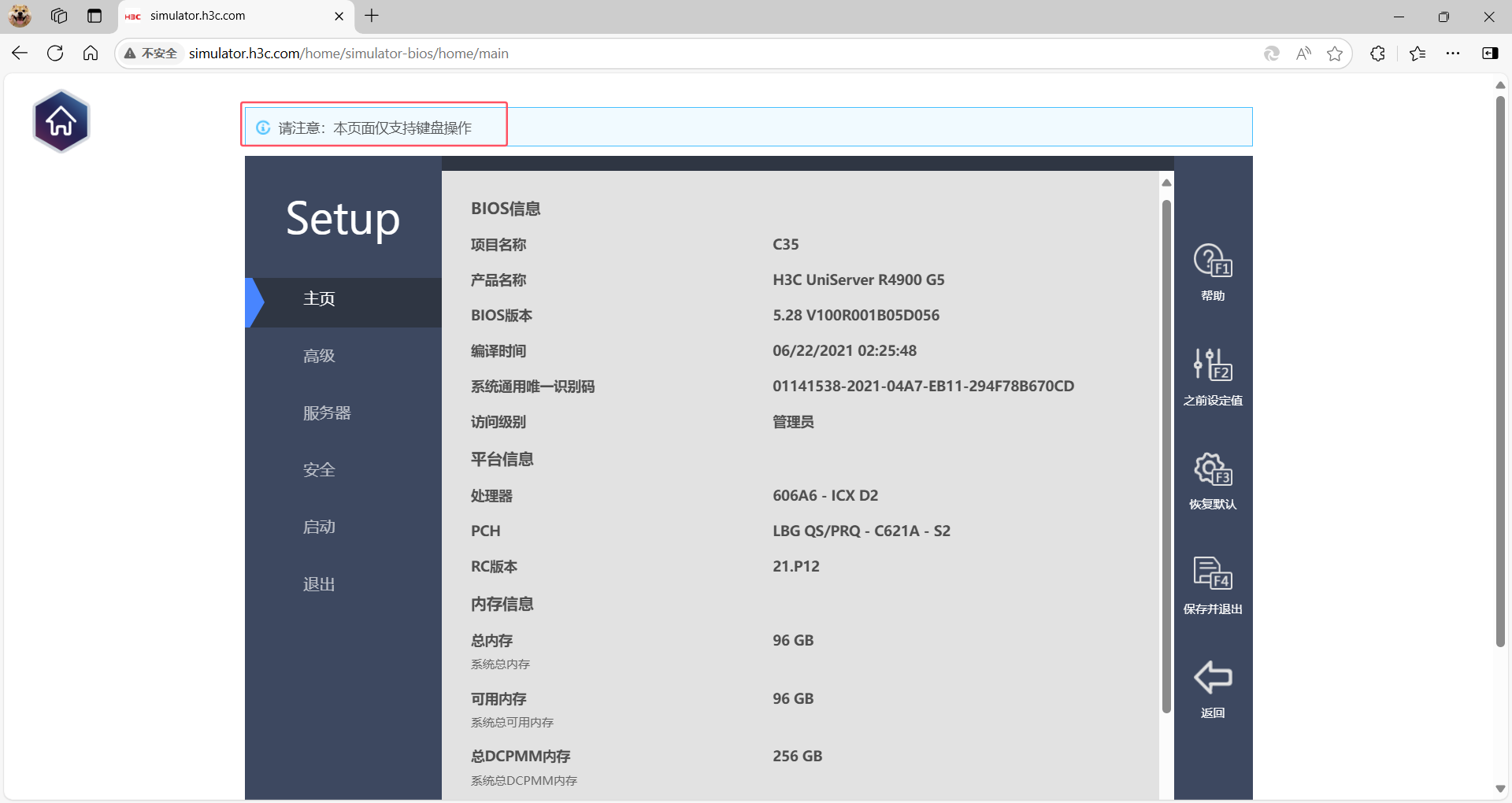Click the 之前设定值 label
Screen dimensions: 1512x803
tap(1213, 401)
